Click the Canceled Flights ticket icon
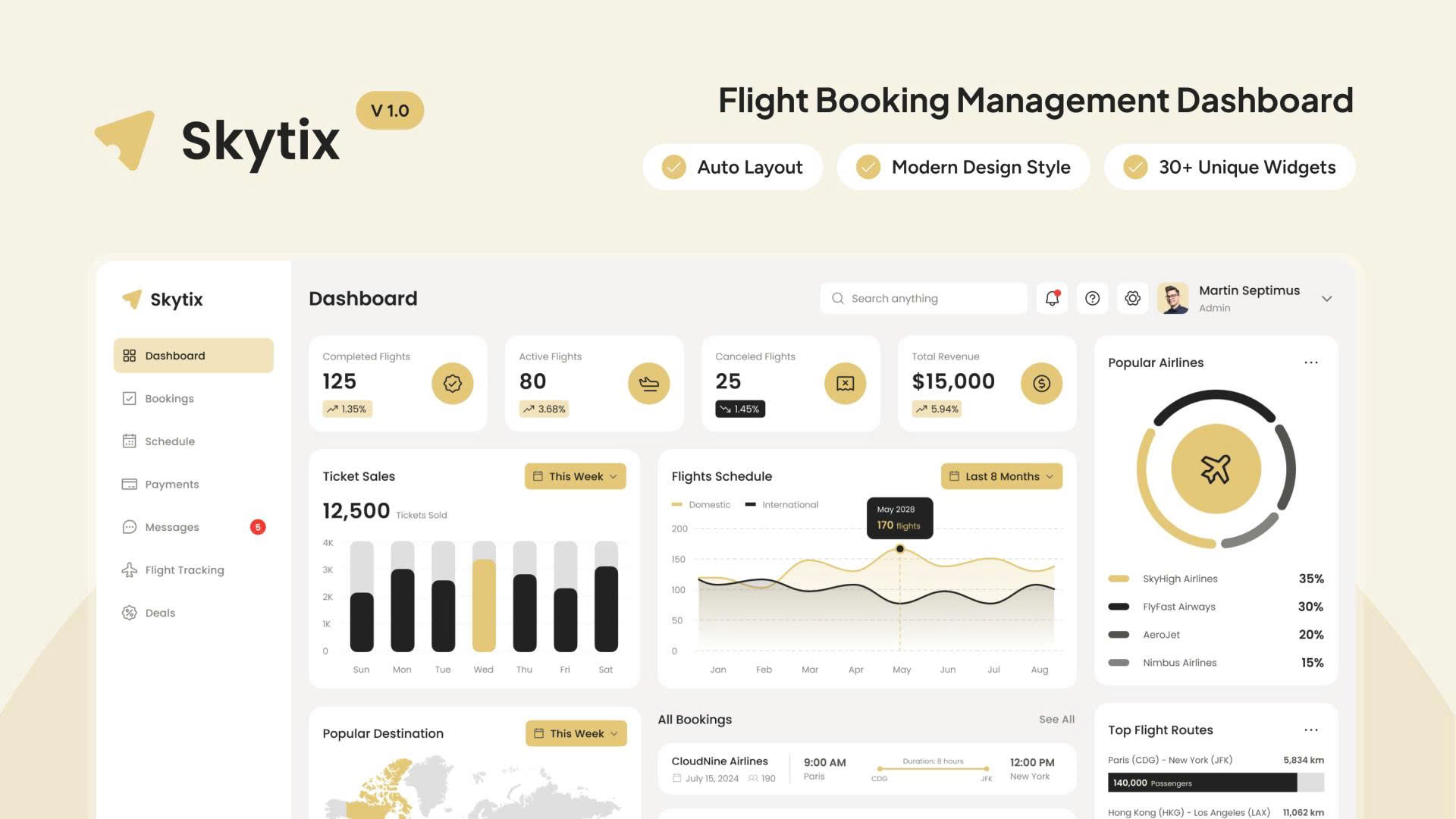The image size is (1456, 819). coord(845,383)
